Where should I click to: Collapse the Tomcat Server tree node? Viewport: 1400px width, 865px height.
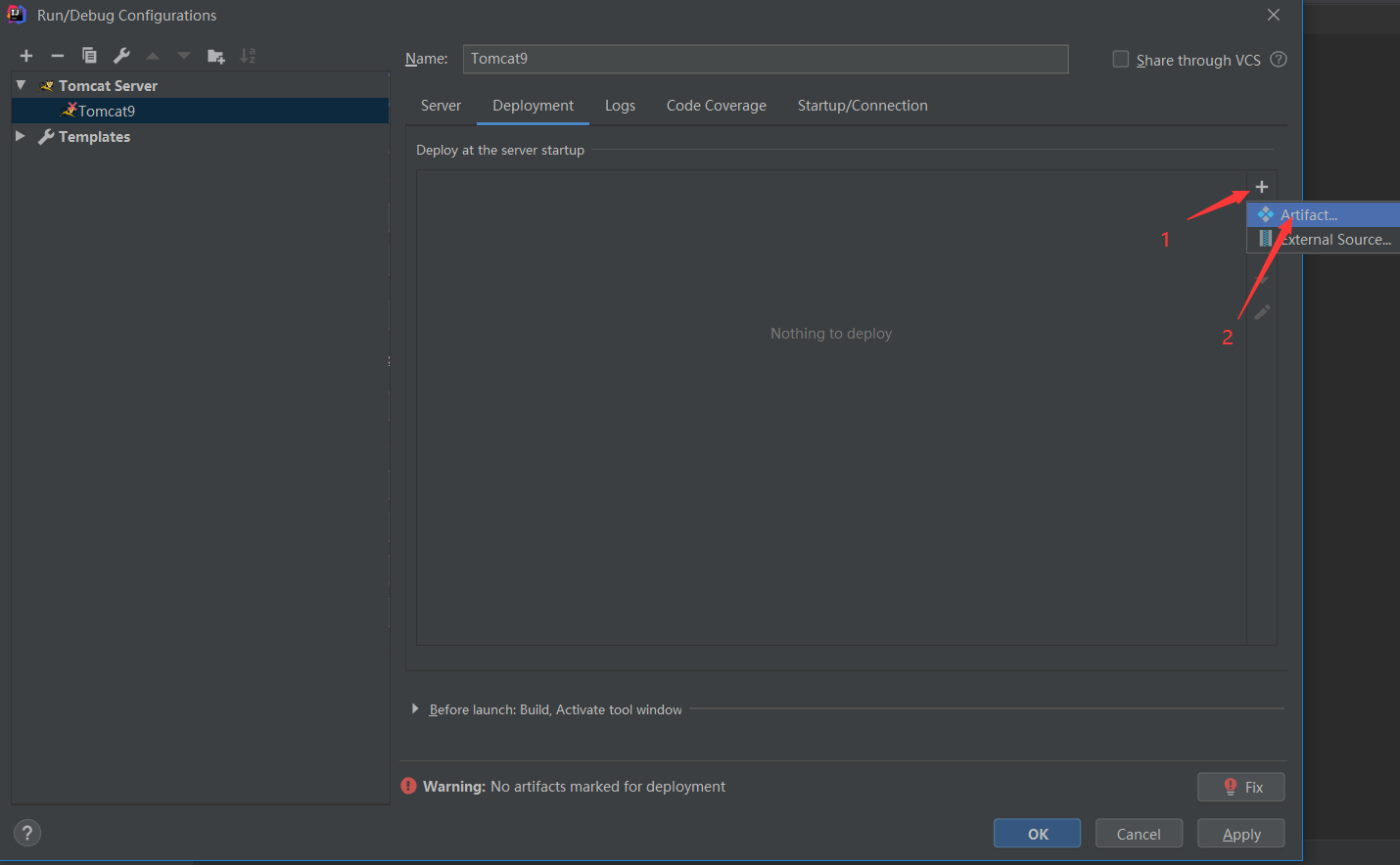(x=21, y=86)
